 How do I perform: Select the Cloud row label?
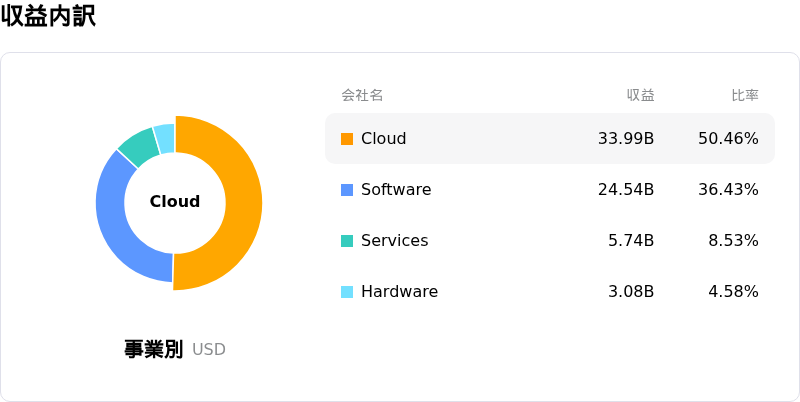pos(384,139)
